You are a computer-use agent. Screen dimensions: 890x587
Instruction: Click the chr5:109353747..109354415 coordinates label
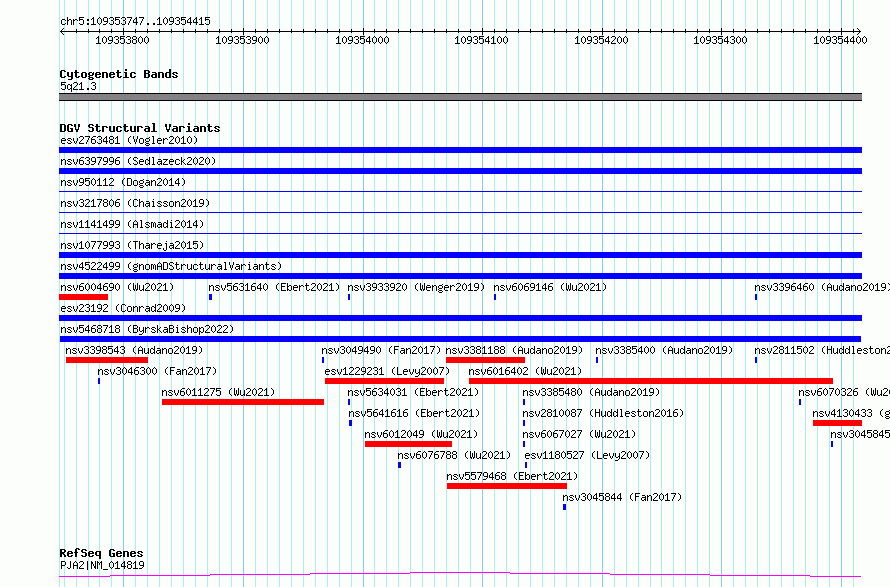(x=135, y=21)
